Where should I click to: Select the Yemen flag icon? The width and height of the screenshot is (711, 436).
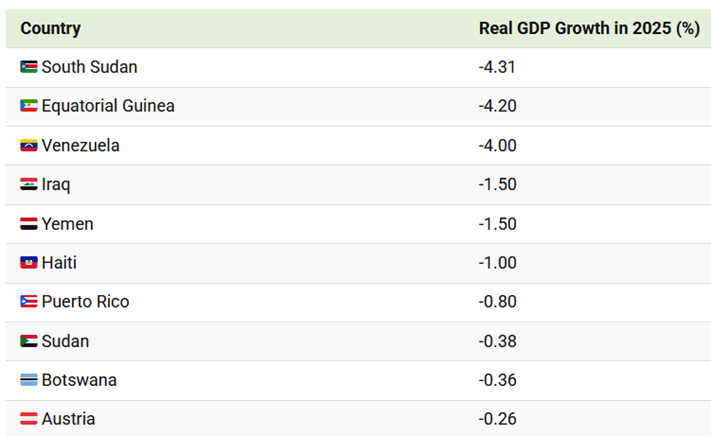pyautogui.click(x=29, y=224)
